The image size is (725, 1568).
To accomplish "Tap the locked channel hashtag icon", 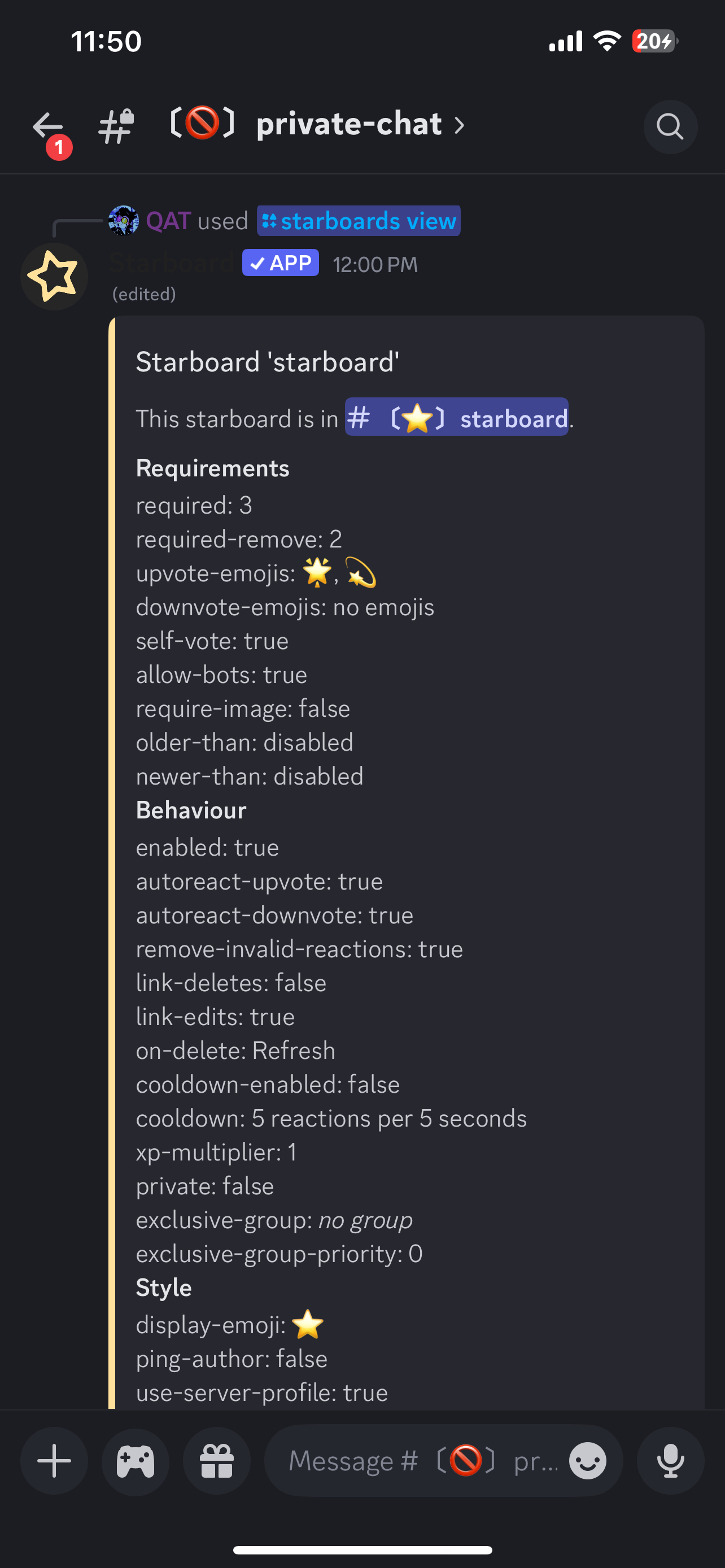I will click(x=116, y=126).
